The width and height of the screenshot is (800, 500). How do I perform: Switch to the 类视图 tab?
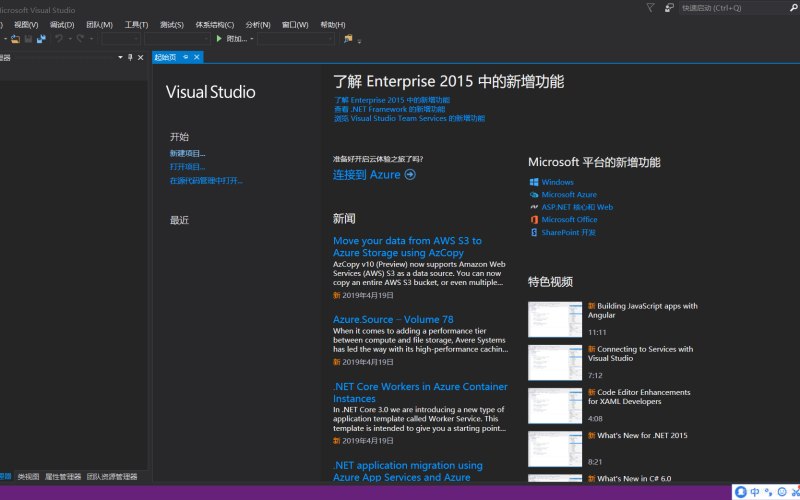29,477
